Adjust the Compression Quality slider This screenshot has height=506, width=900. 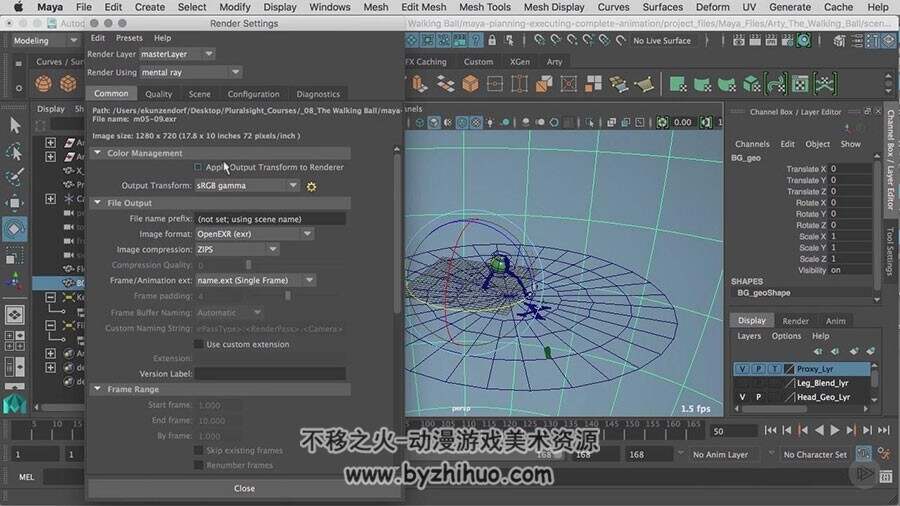249,265
